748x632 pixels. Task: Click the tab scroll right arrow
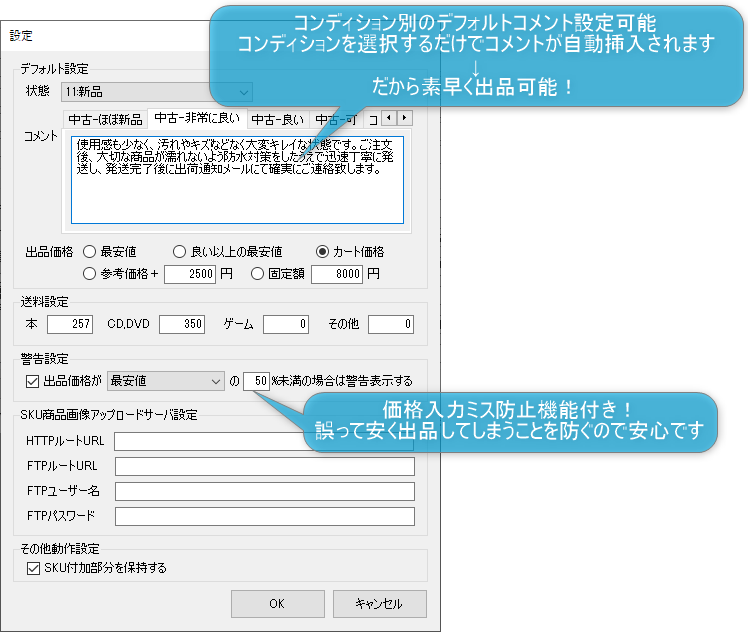pyautogui.click(x=404, y=118)
